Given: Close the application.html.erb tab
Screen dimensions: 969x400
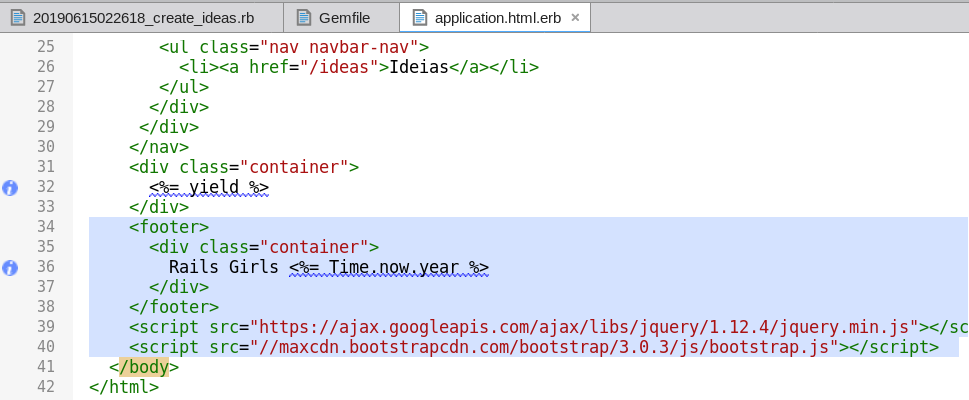Looking at the screenshot, I should pyautogui.click(x=575, y=18).
